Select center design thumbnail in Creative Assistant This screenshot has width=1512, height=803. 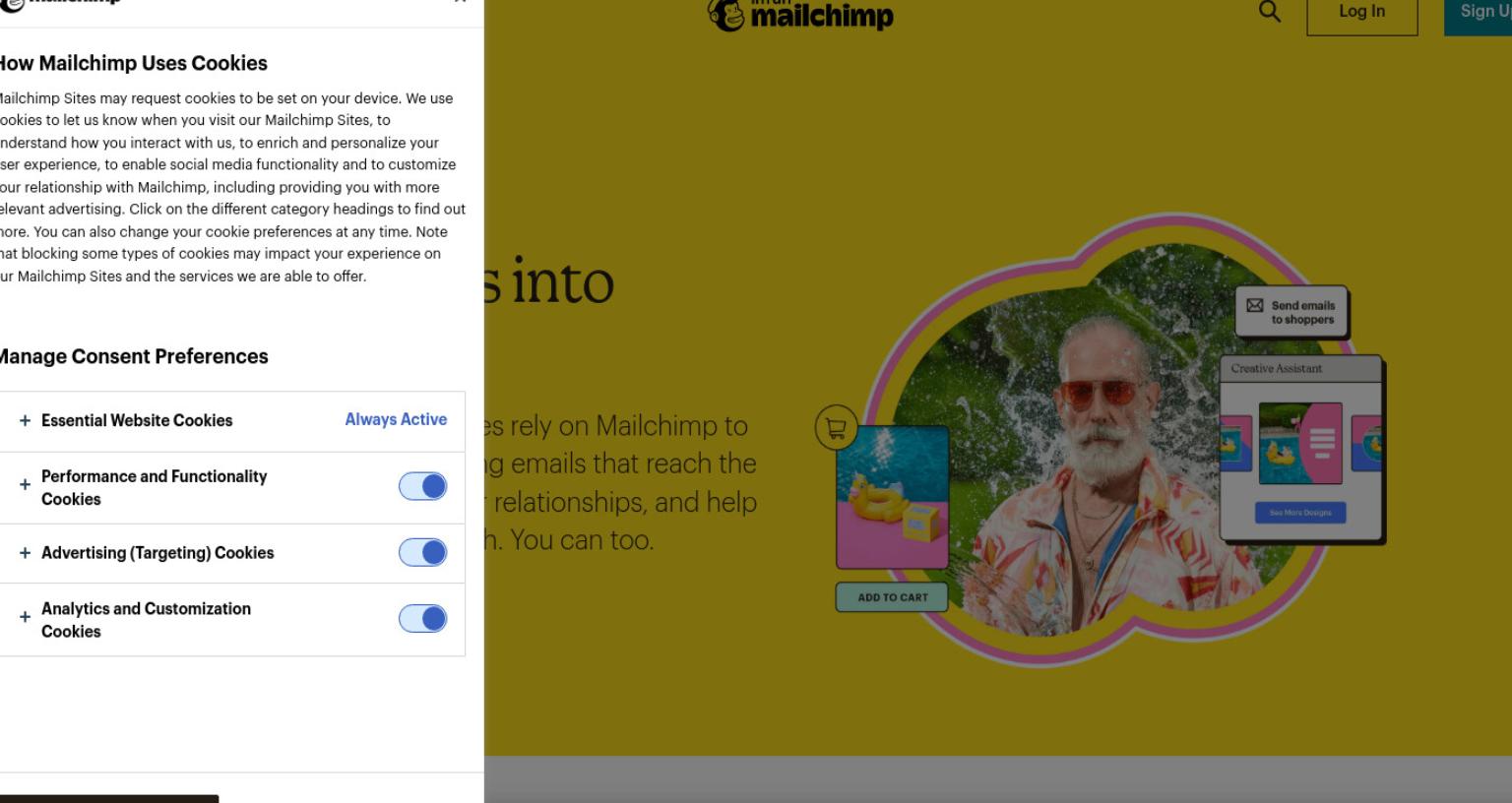coord(1300,443)
